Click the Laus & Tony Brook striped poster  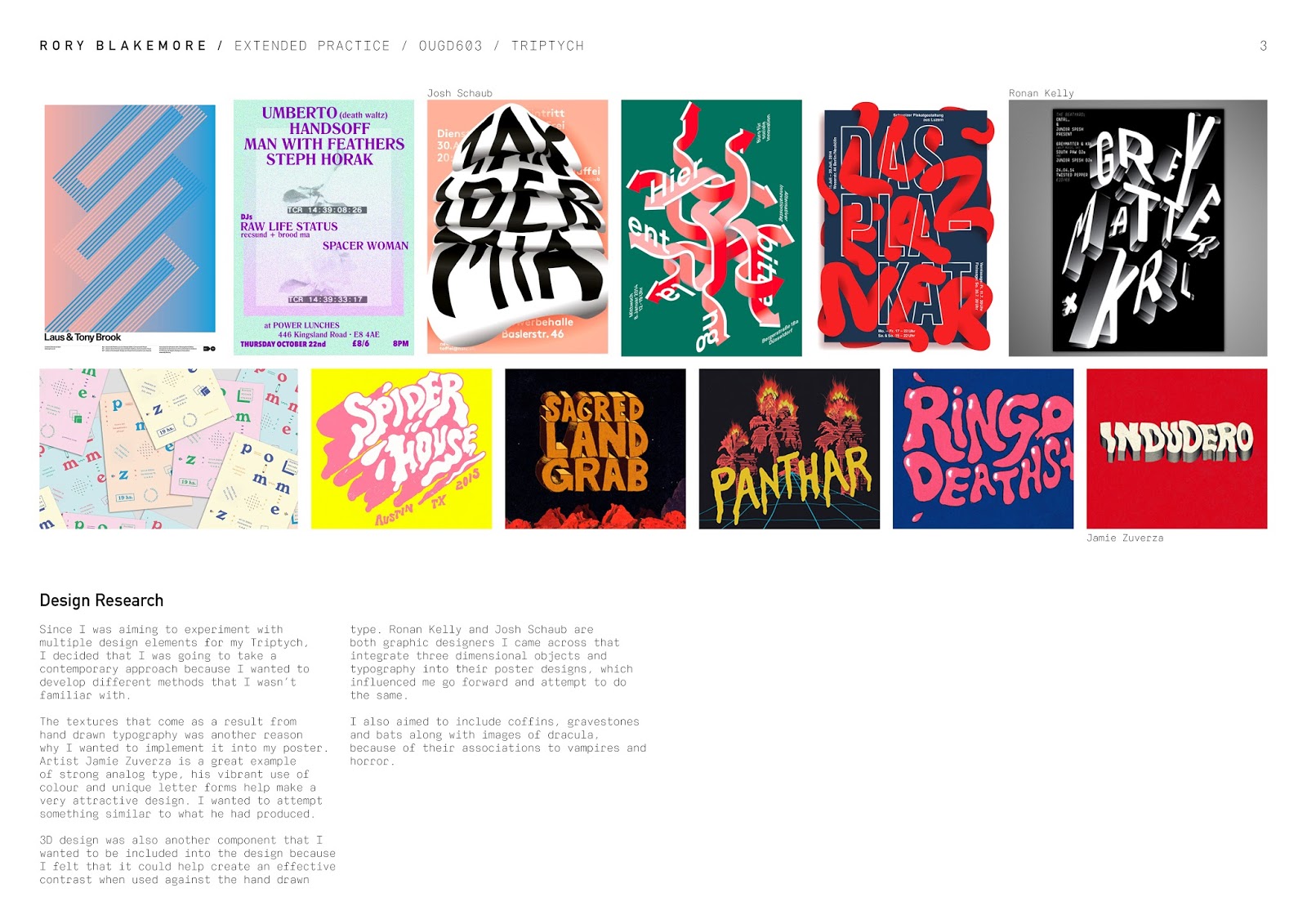pos(129,228)
